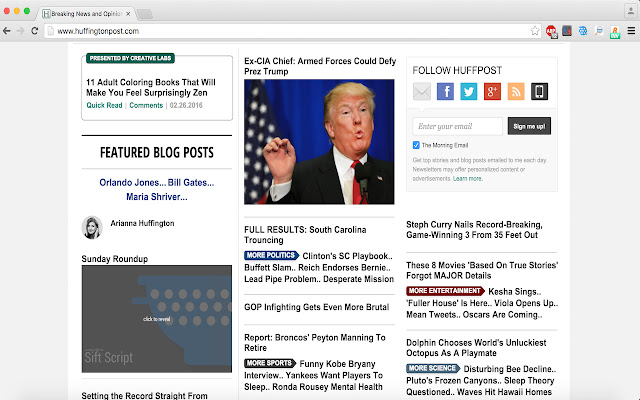Click the Comments link
640x400 pixels.
(x=146, y=105)
